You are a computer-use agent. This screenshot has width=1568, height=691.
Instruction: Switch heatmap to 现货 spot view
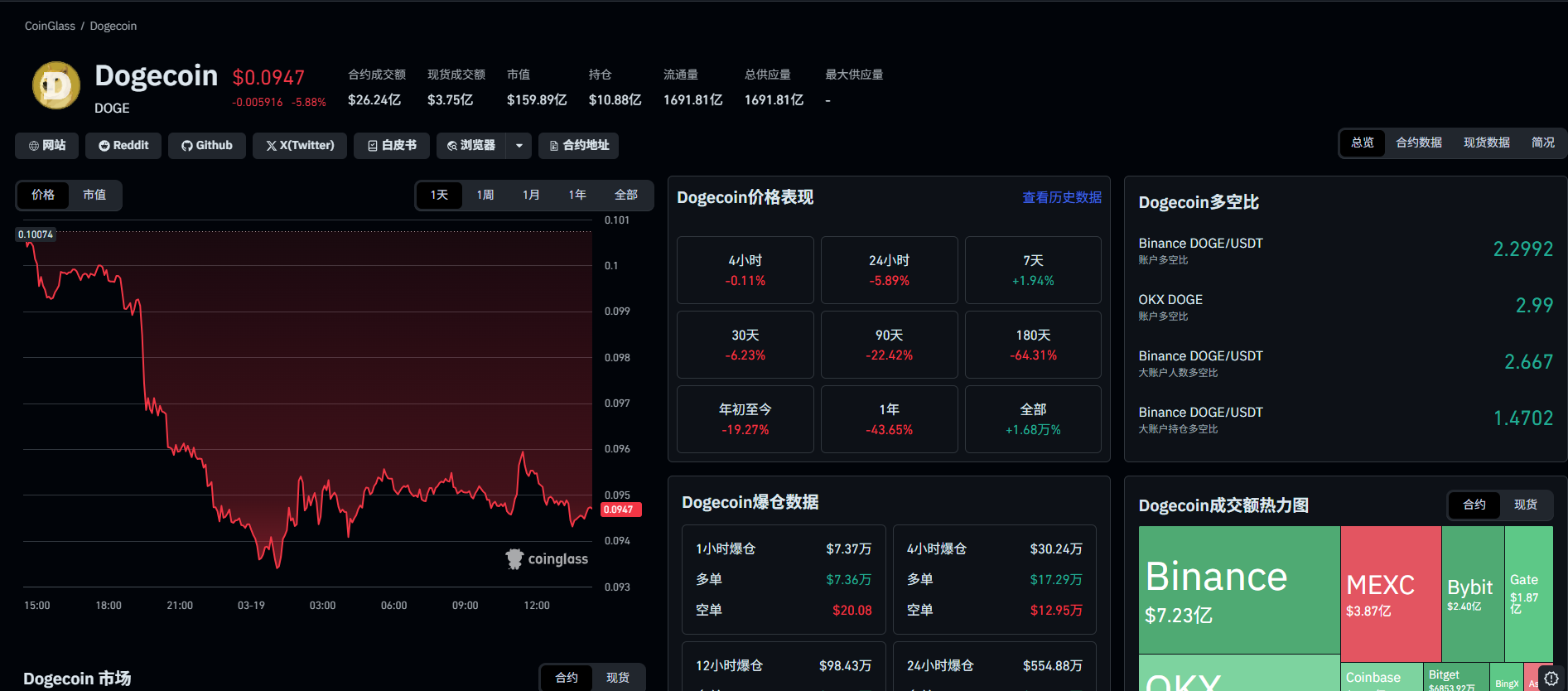1525,505
